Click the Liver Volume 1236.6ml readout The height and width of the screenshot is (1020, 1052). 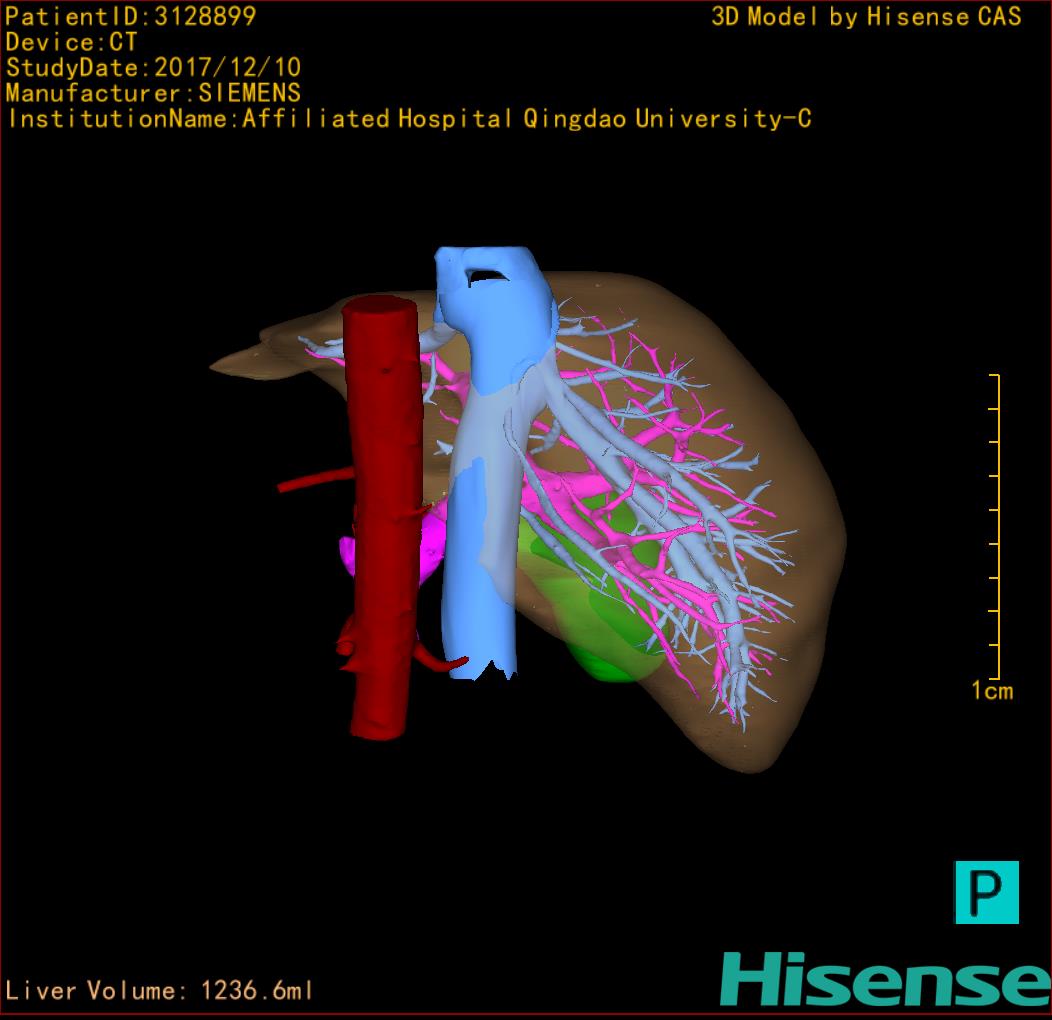[x=159, y=991]
